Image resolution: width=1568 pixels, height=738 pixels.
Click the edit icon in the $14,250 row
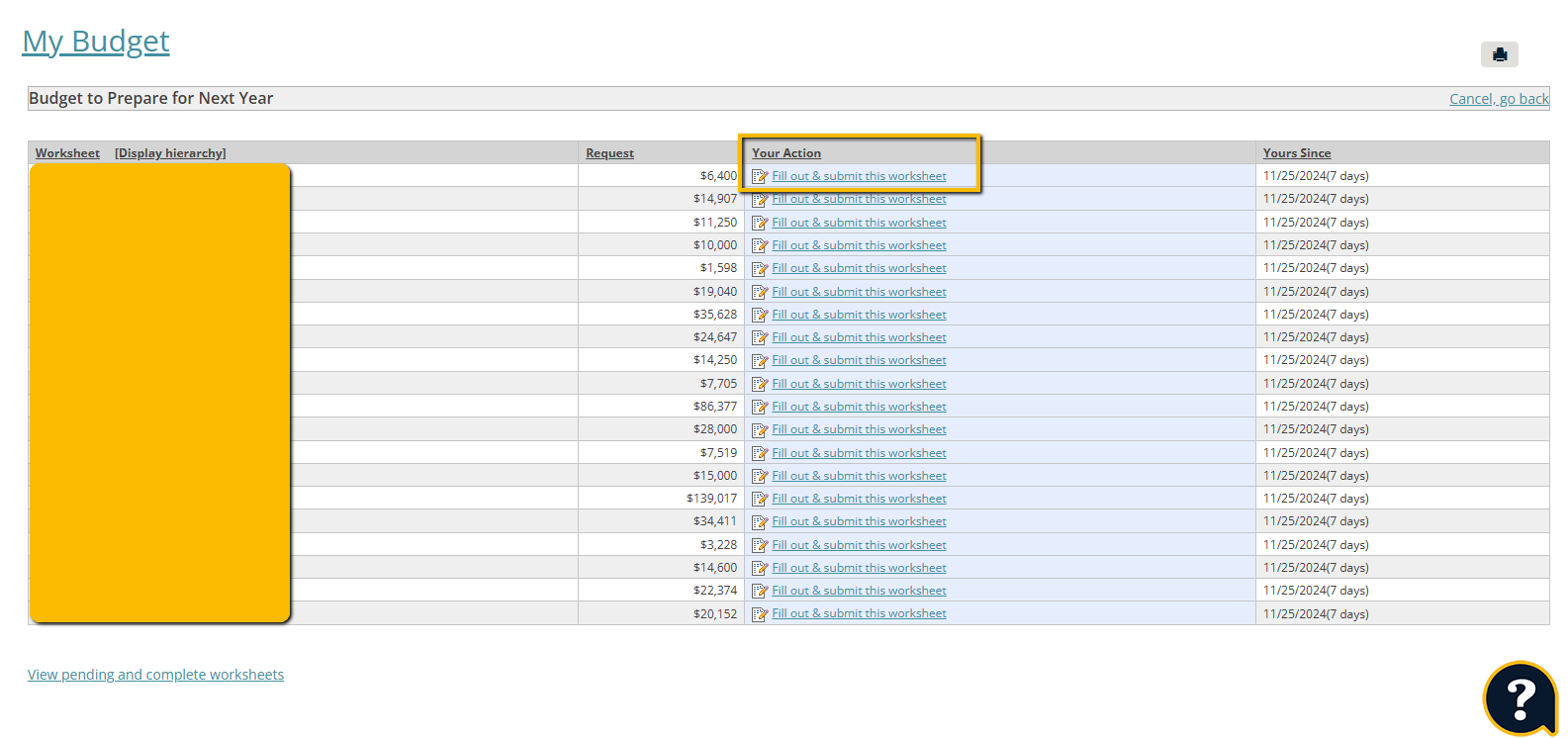(x=760, y=361)
